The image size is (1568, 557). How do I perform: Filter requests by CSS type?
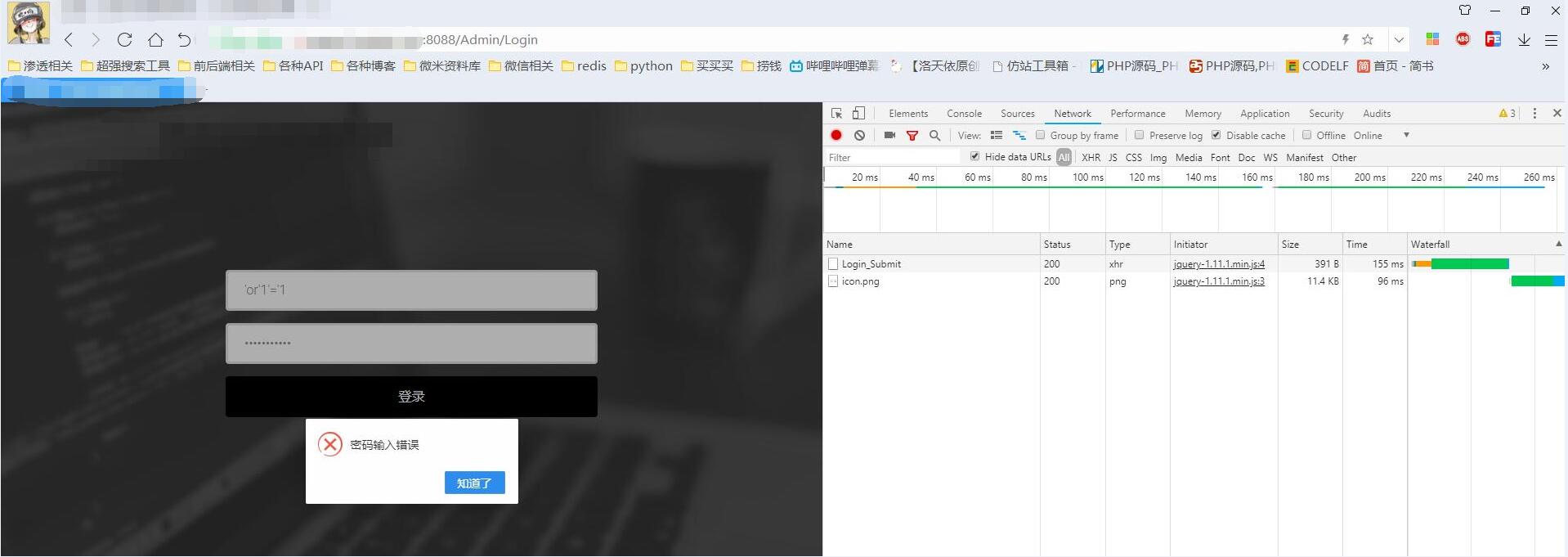[x=1134, y=157]
